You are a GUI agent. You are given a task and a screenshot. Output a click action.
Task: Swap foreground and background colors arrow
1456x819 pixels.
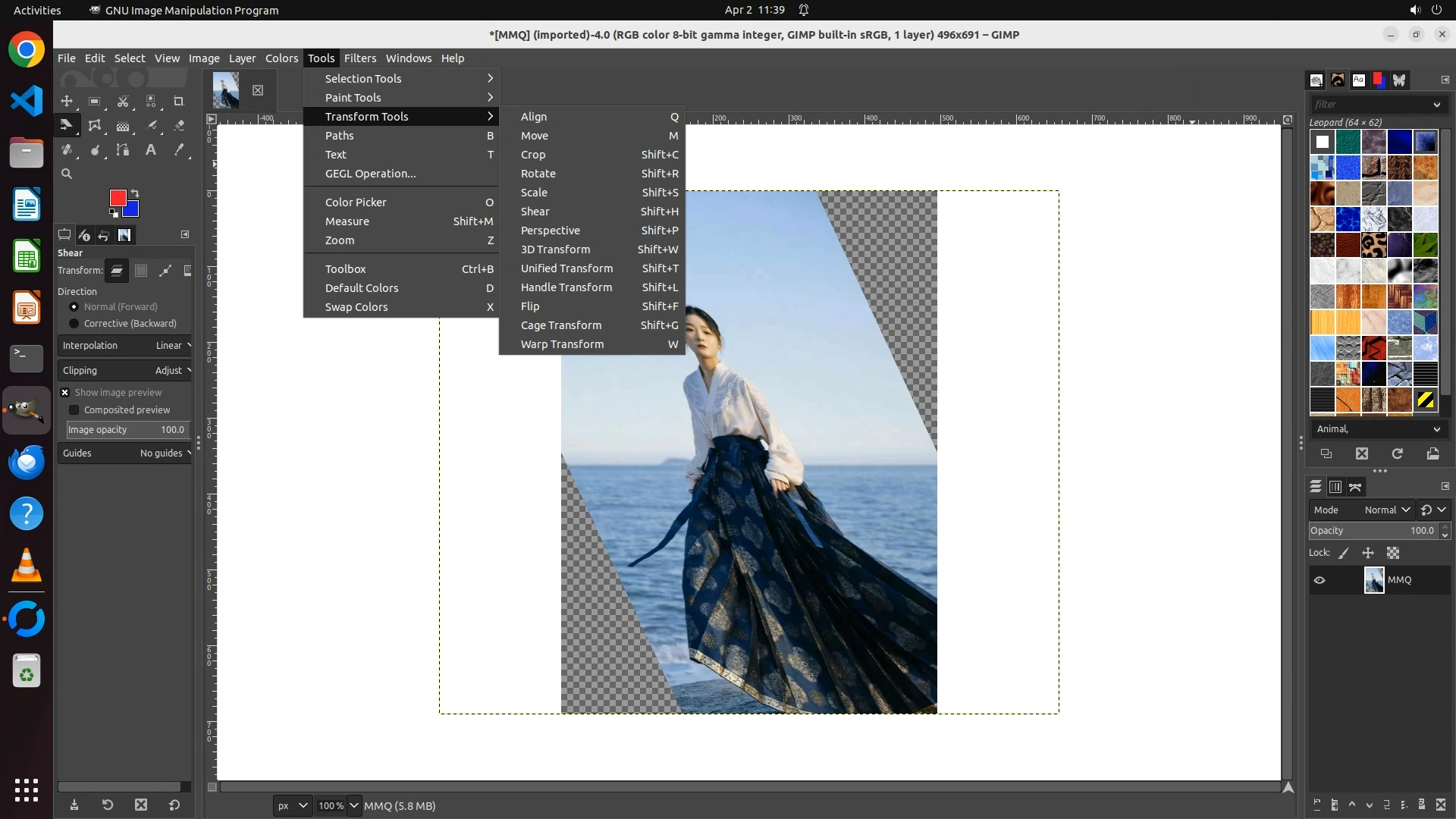click(x=135, y=193)
